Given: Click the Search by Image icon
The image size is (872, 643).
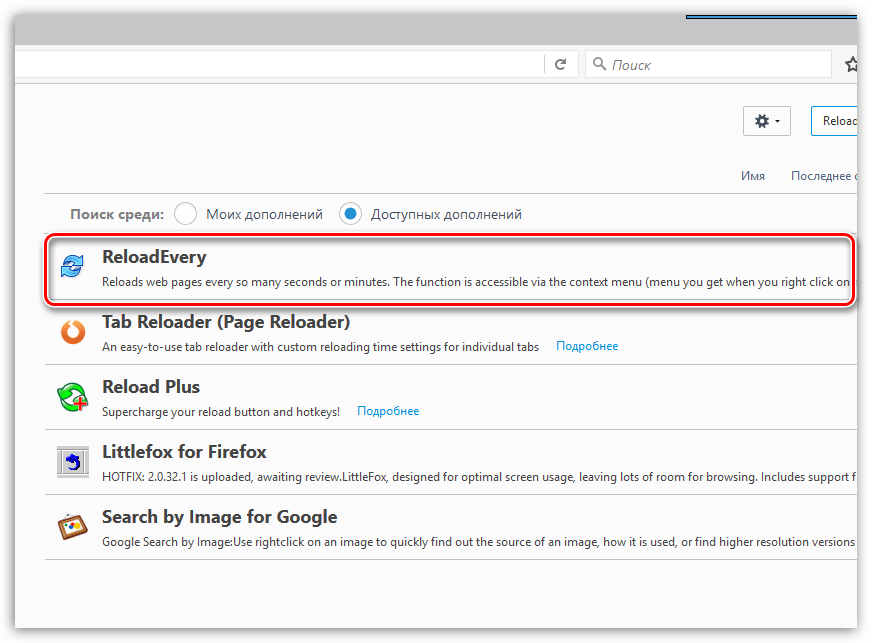Looking at the screenshot, I should click(x=73, y=527).
